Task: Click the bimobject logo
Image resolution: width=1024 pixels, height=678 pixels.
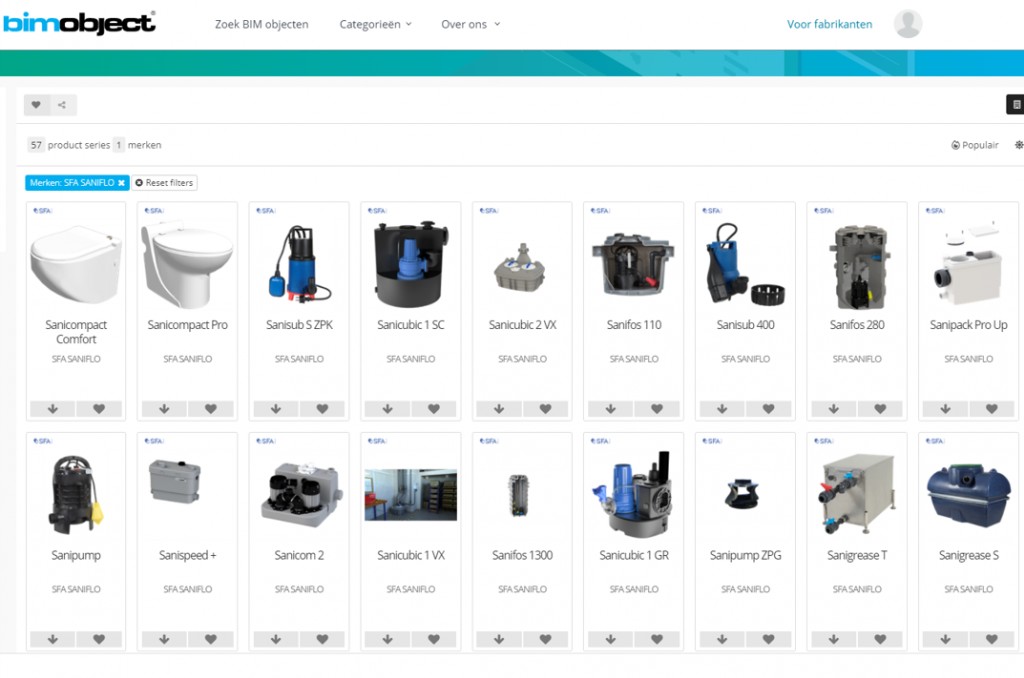Action: click(x=79, y=23)
